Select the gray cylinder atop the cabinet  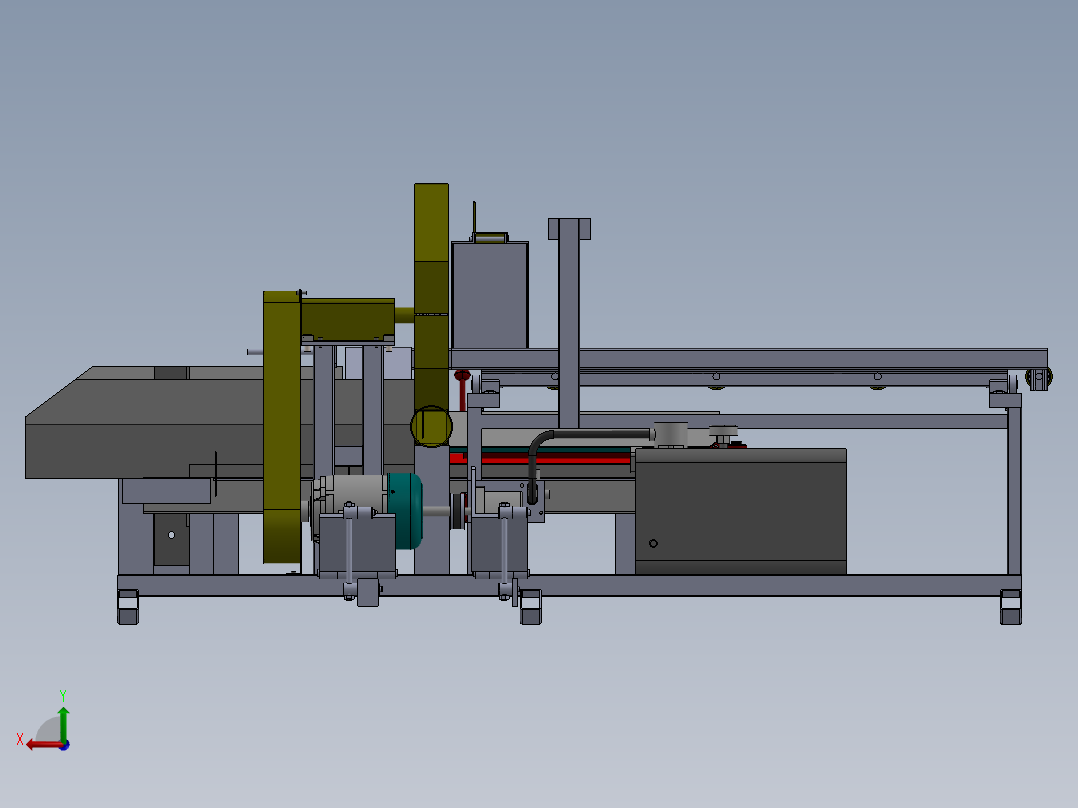(x=670, y=435)
